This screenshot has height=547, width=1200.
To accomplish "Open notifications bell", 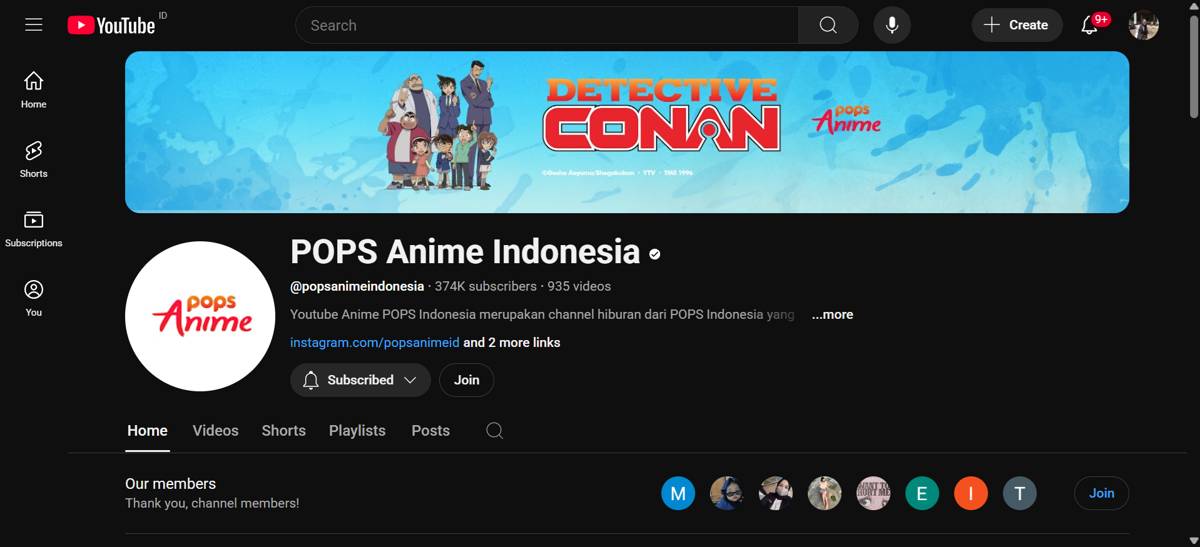I will (1090, 25).
